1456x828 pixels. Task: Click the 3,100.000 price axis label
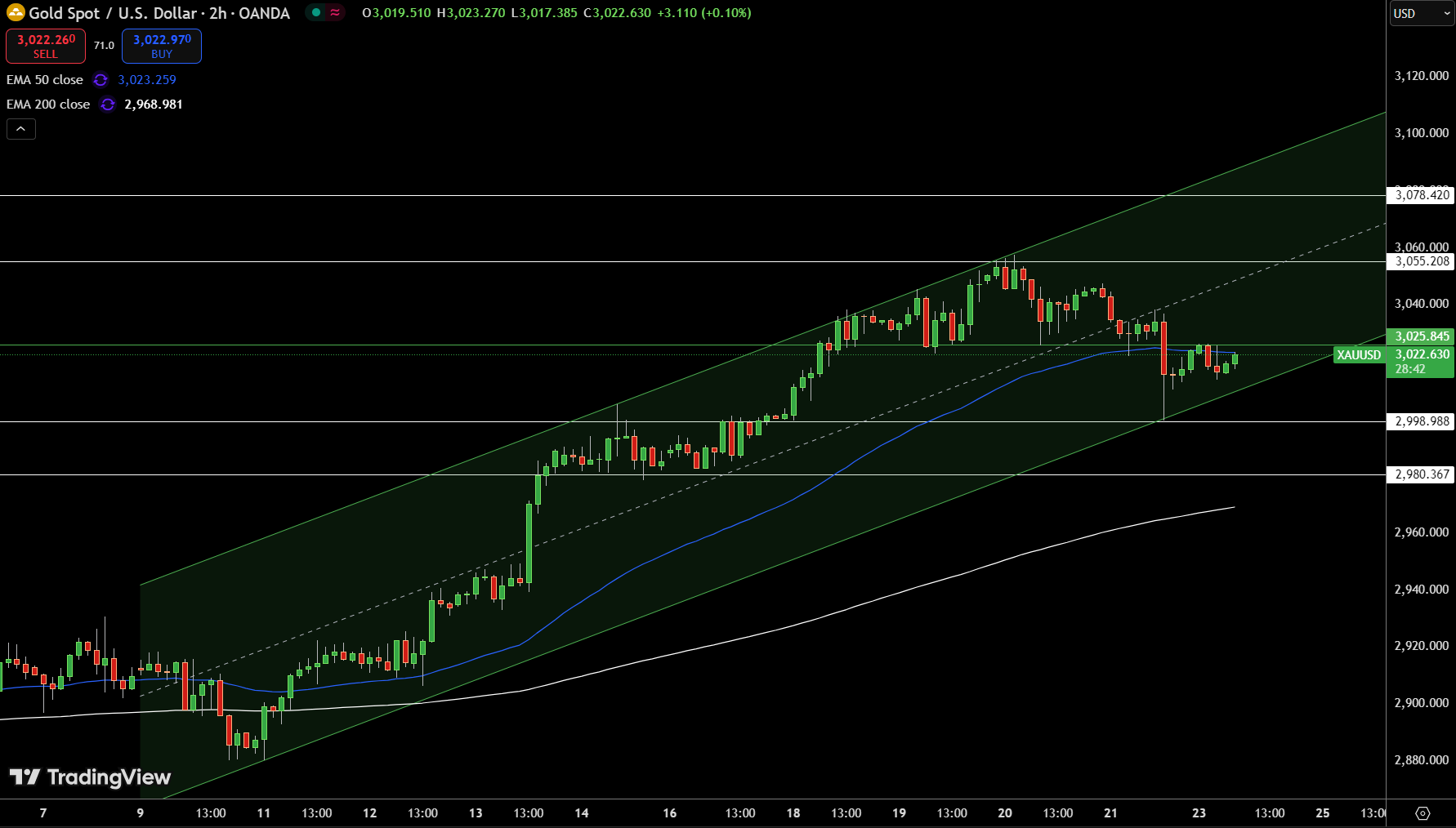coord(1421,133)
